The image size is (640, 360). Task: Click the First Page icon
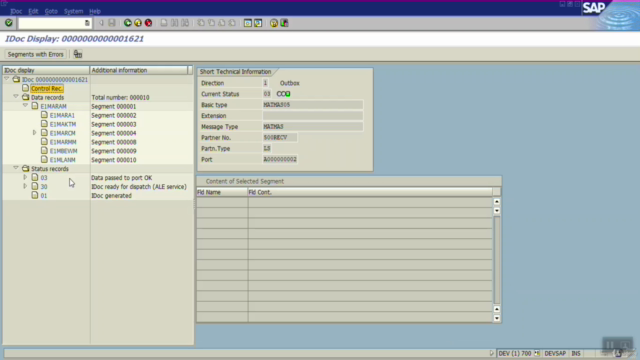tap(201, 23)
